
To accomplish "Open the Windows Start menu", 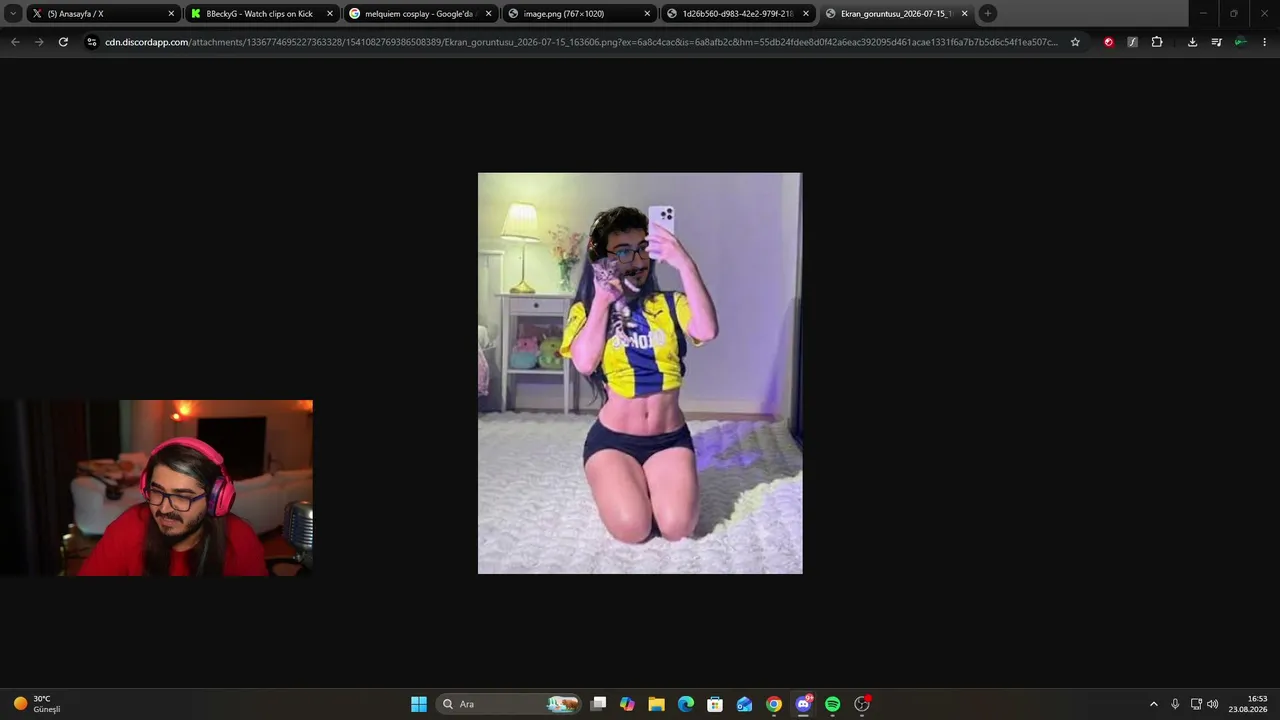I will point(419,704).
